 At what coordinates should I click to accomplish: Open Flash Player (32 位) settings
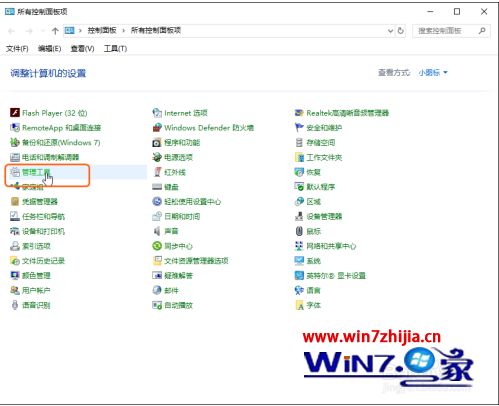pyautogui.click(x=49, y=113)
